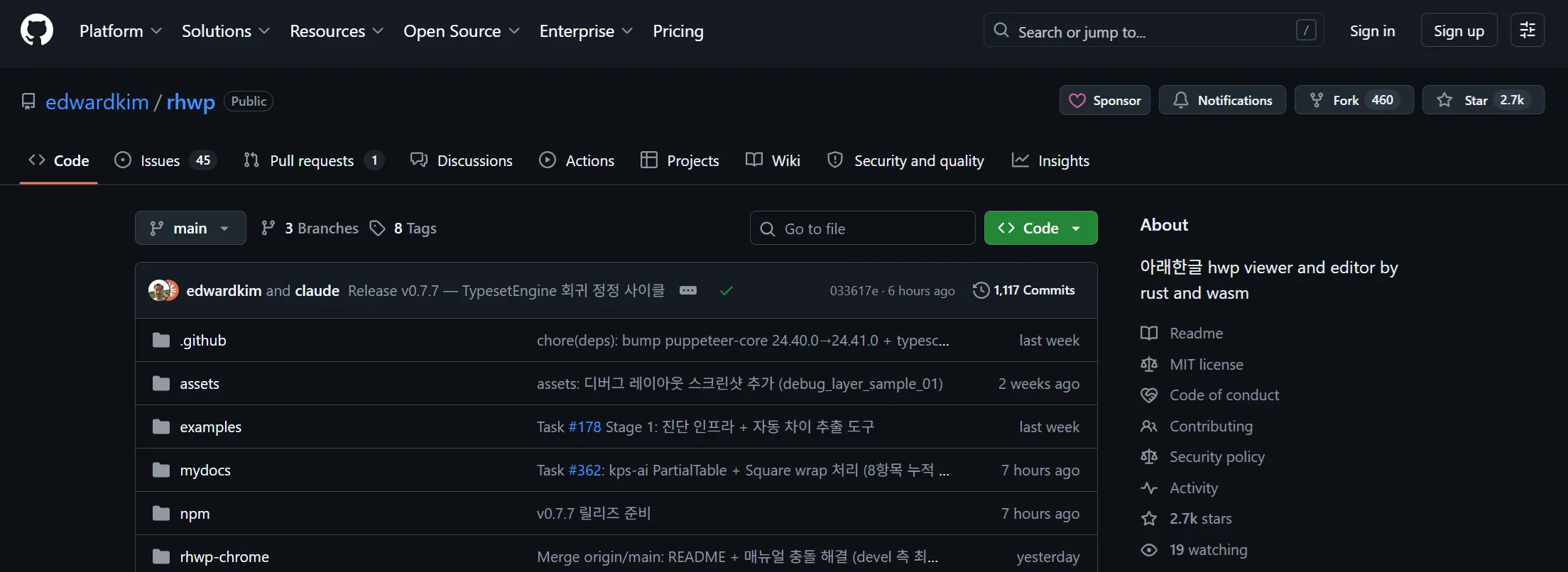Open the Pricing page

pos(678,31)
